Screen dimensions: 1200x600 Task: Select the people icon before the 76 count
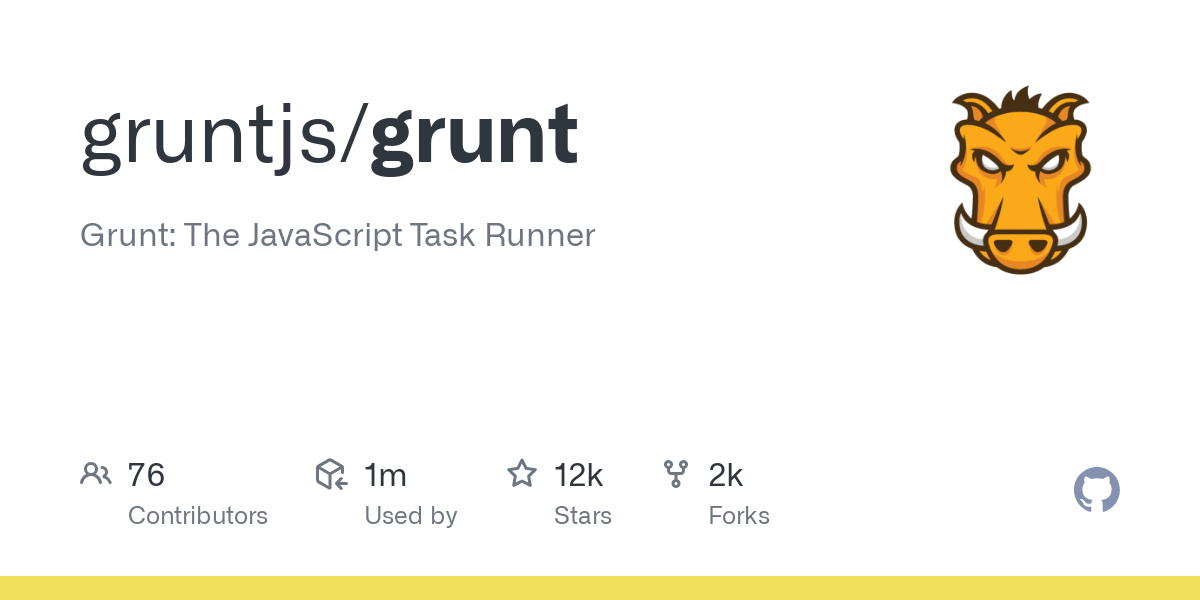(96, 474)
